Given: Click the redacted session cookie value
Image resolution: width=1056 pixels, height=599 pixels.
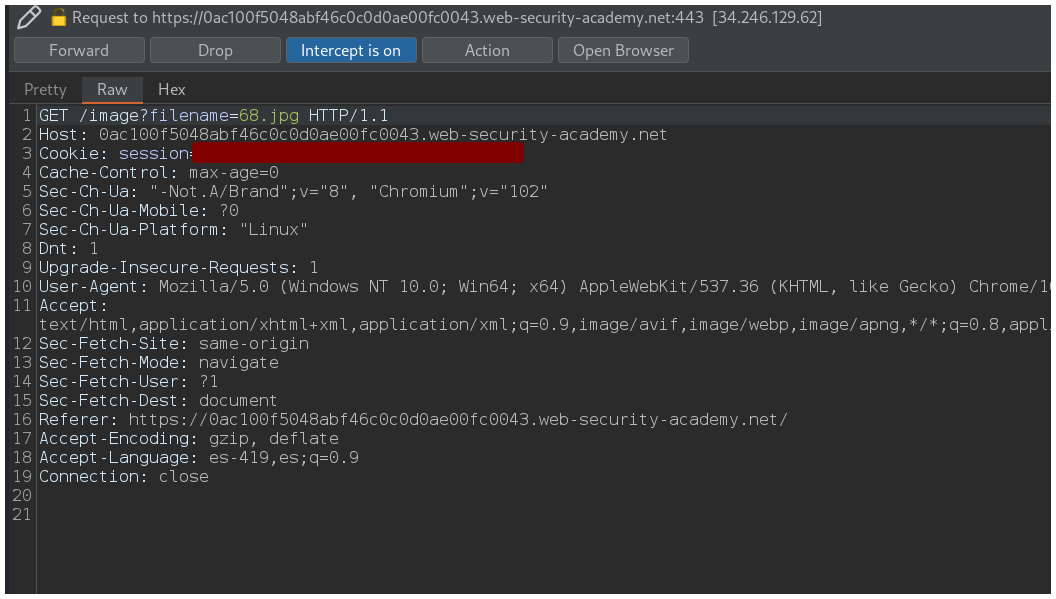Looking at the screenshot, I should click(357, 154).
